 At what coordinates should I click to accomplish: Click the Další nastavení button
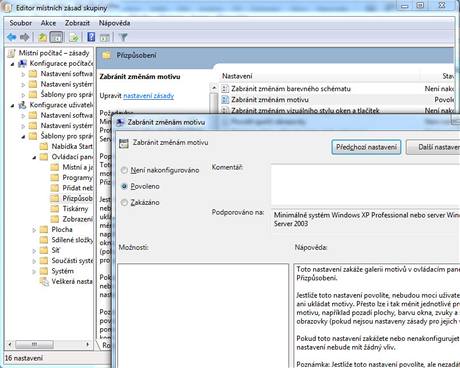click(433, 147)
